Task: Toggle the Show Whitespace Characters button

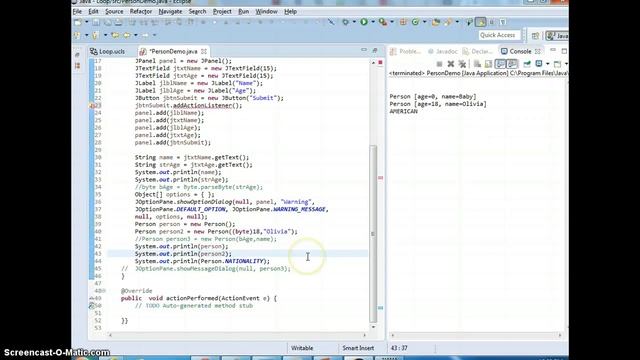Action: click(x=503, y=22)
